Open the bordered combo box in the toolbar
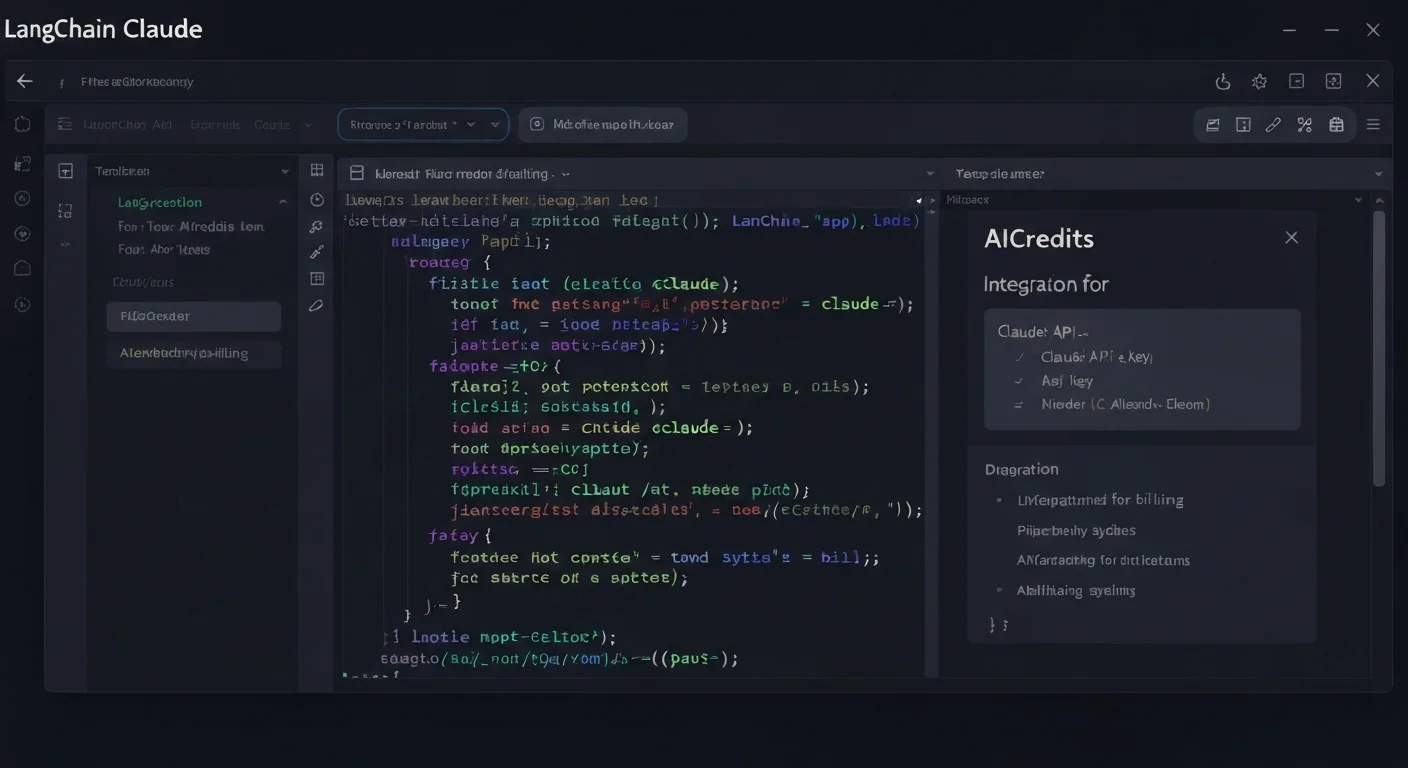 [x=423, y=125]
